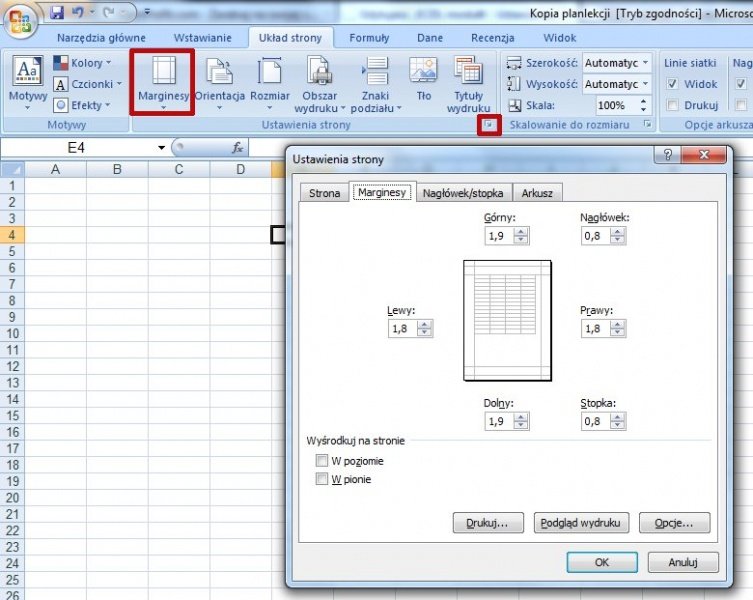Open Znaki podziału page breaks menu
This screenshot has height=600, width=753.
375,80
